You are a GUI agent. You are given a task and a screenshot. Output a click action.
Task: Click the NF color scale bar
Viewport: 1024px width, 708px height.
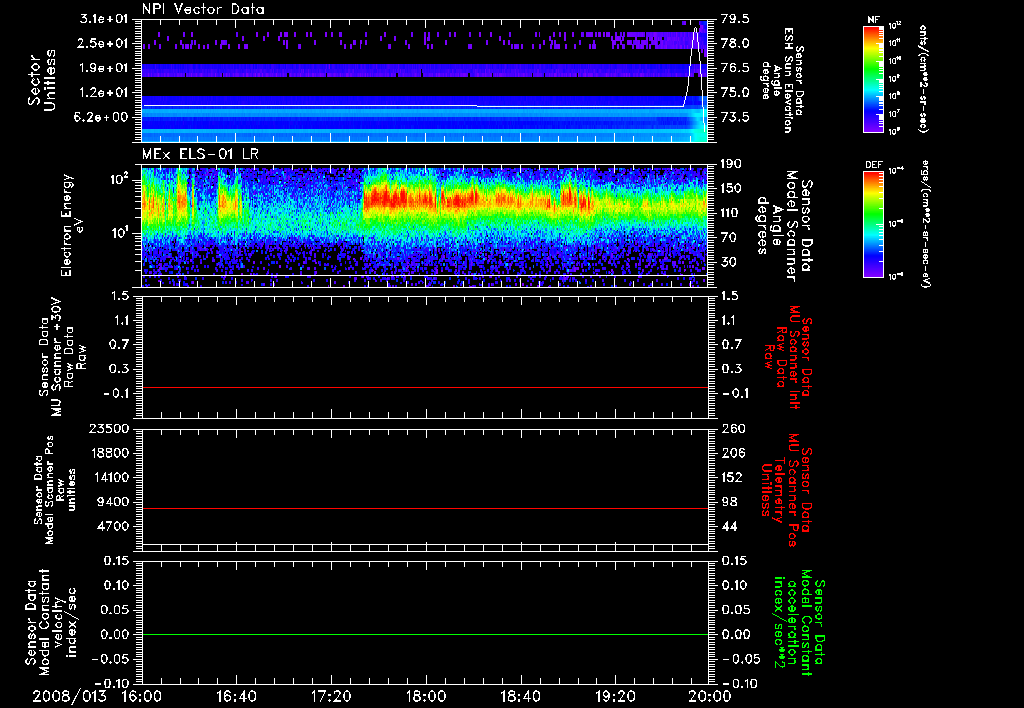pos(872,78)
